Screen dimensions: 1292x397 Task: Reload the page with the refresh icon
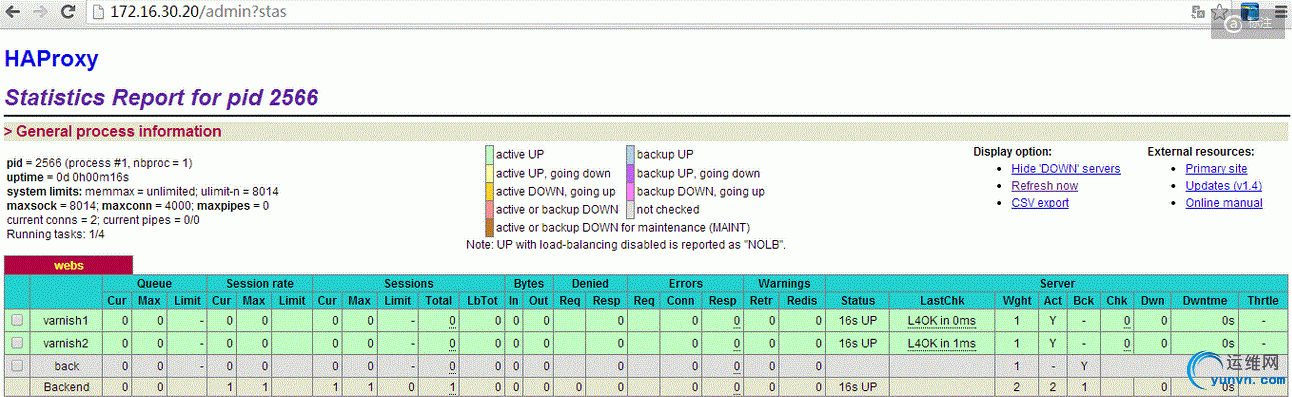pyautogui.click(x=68, y=13)
